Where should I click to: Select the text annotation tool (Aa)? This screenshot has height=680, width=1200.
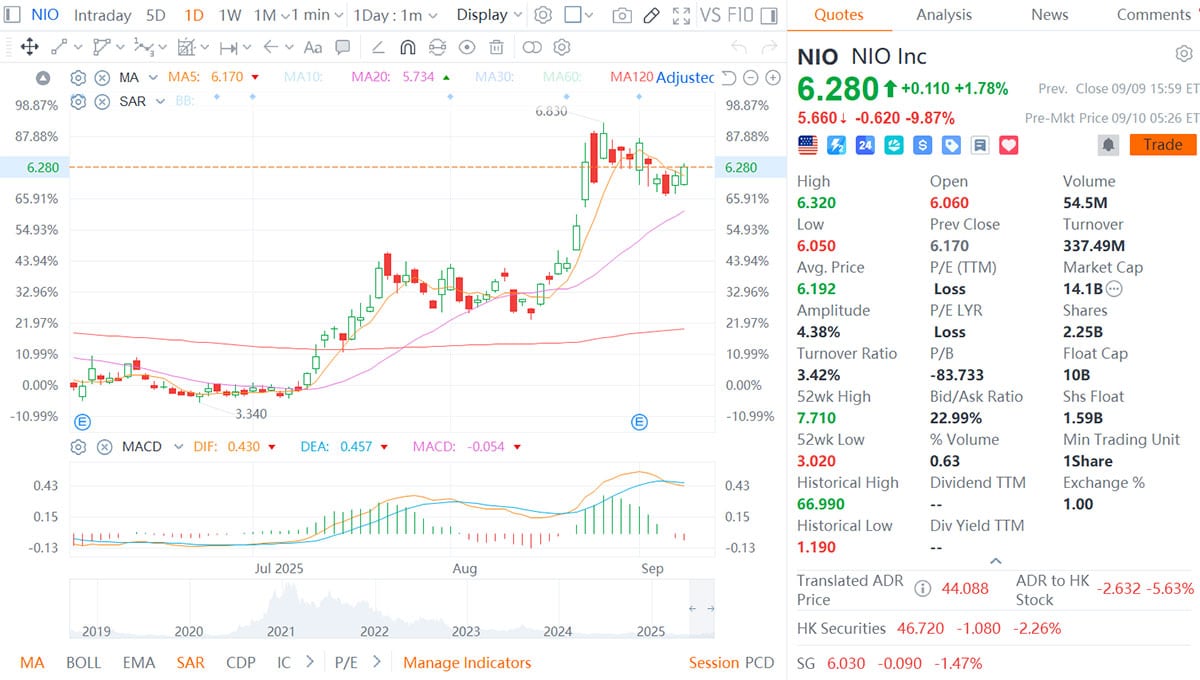pyautogui.click(x=311, y=47)
